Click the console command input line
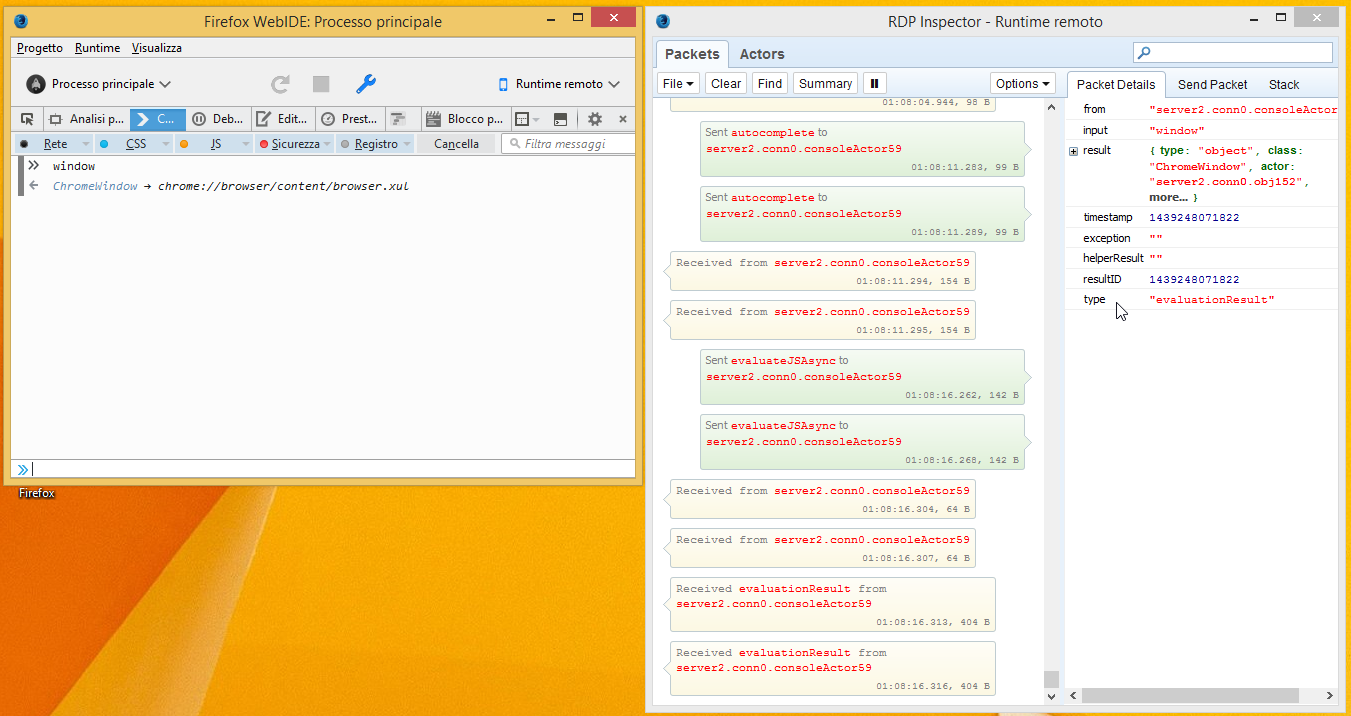This screenshot has height=716, width=1351. pos(333,469)
